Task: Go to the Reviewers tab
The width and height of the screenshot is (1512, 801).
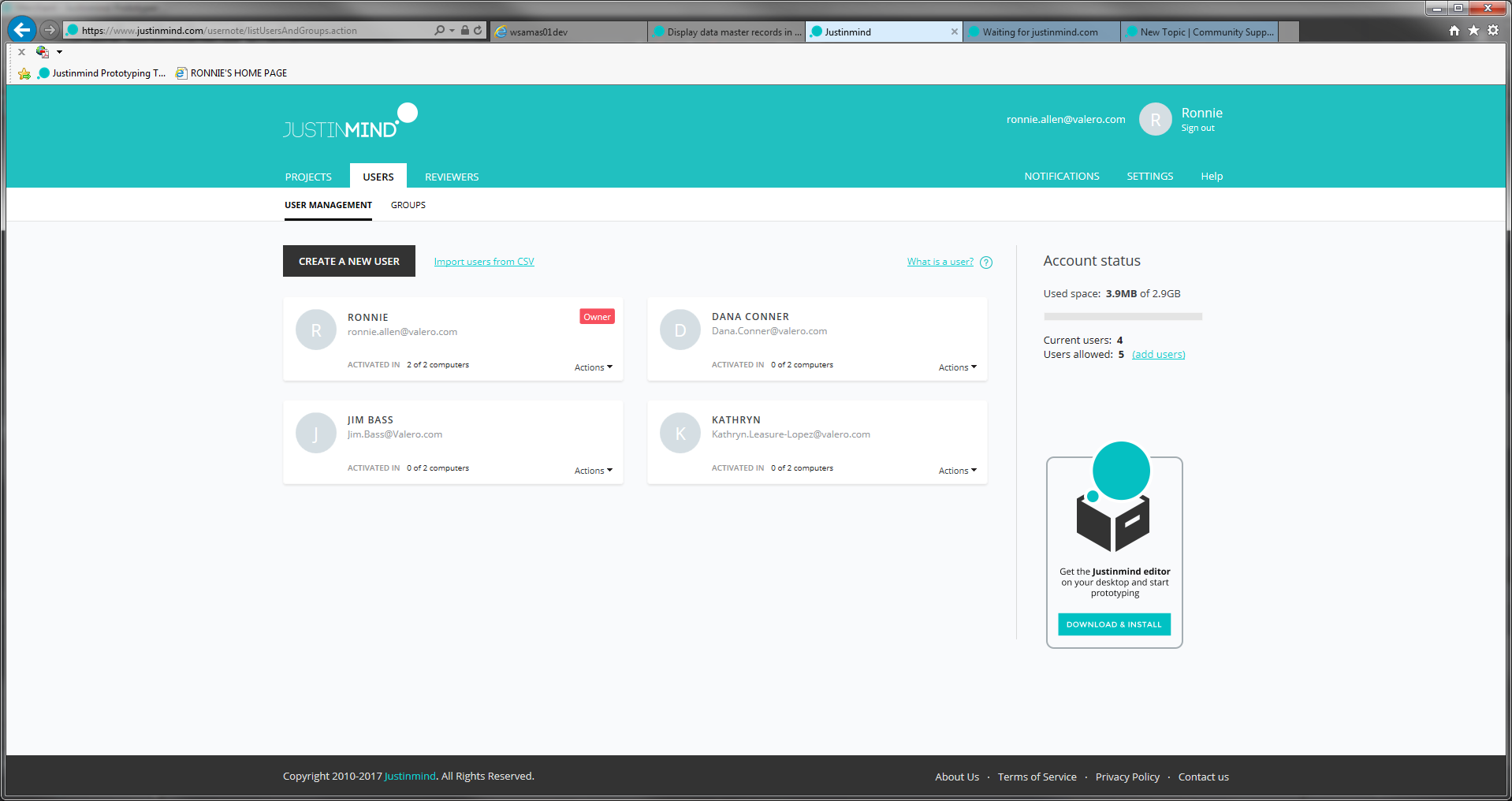Action: click(452, 177)
